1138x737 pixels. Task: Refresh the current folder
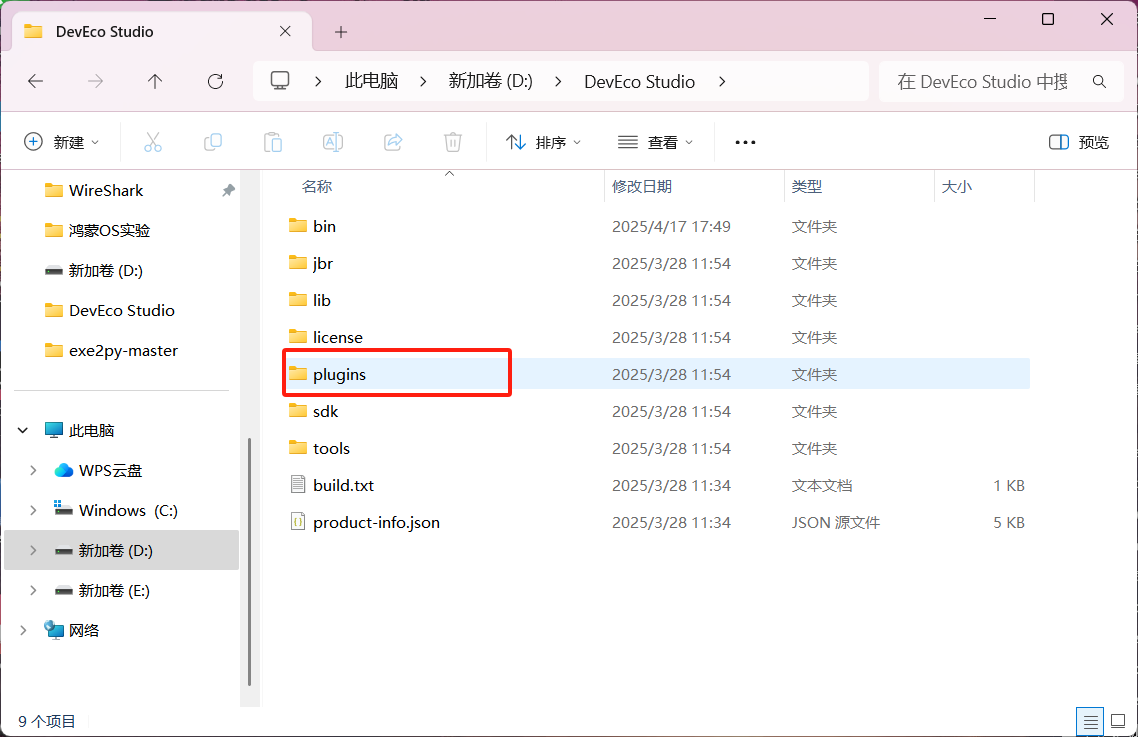pos(216,81)
